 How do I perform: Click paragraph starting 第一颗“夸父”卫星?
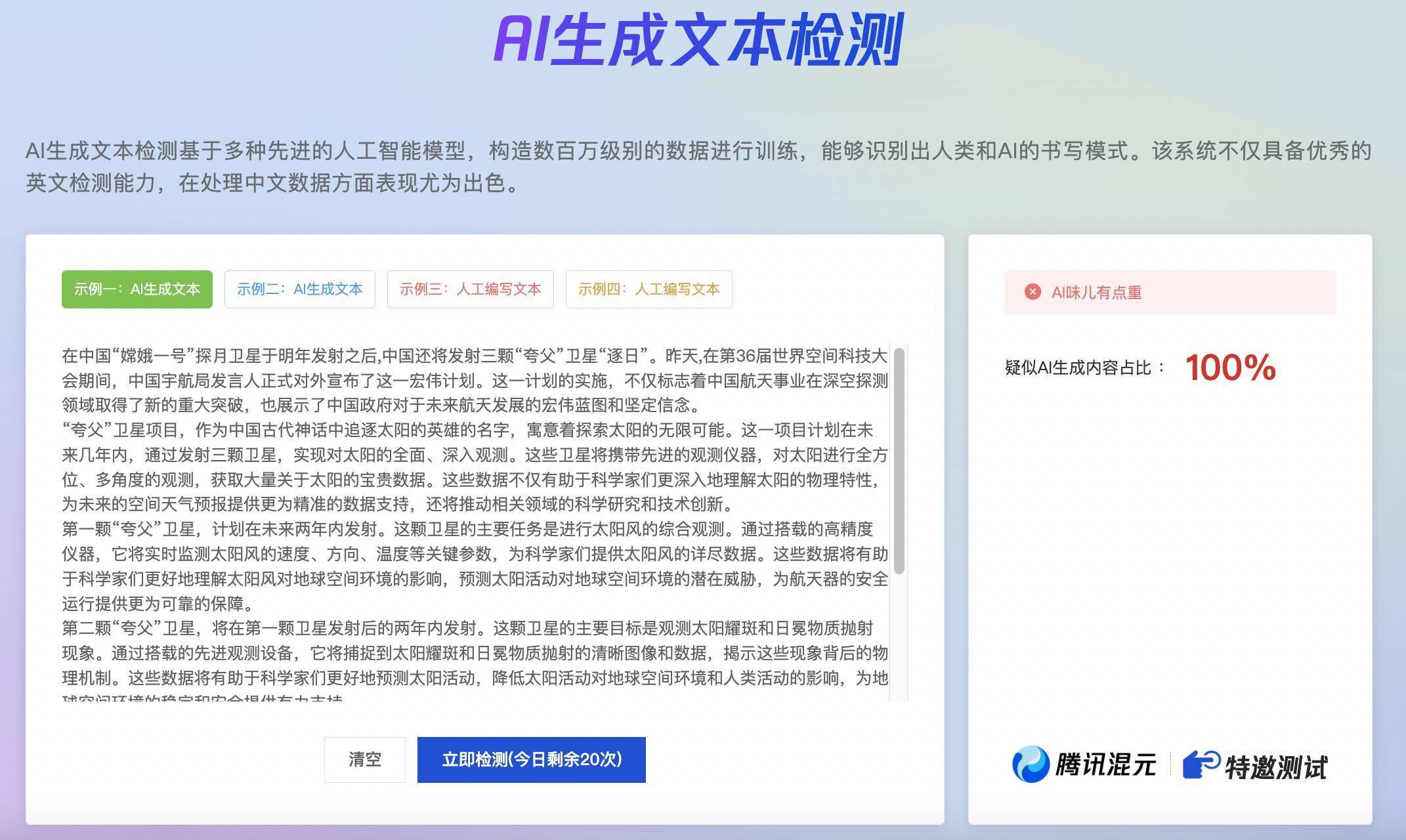pos(475,566)
